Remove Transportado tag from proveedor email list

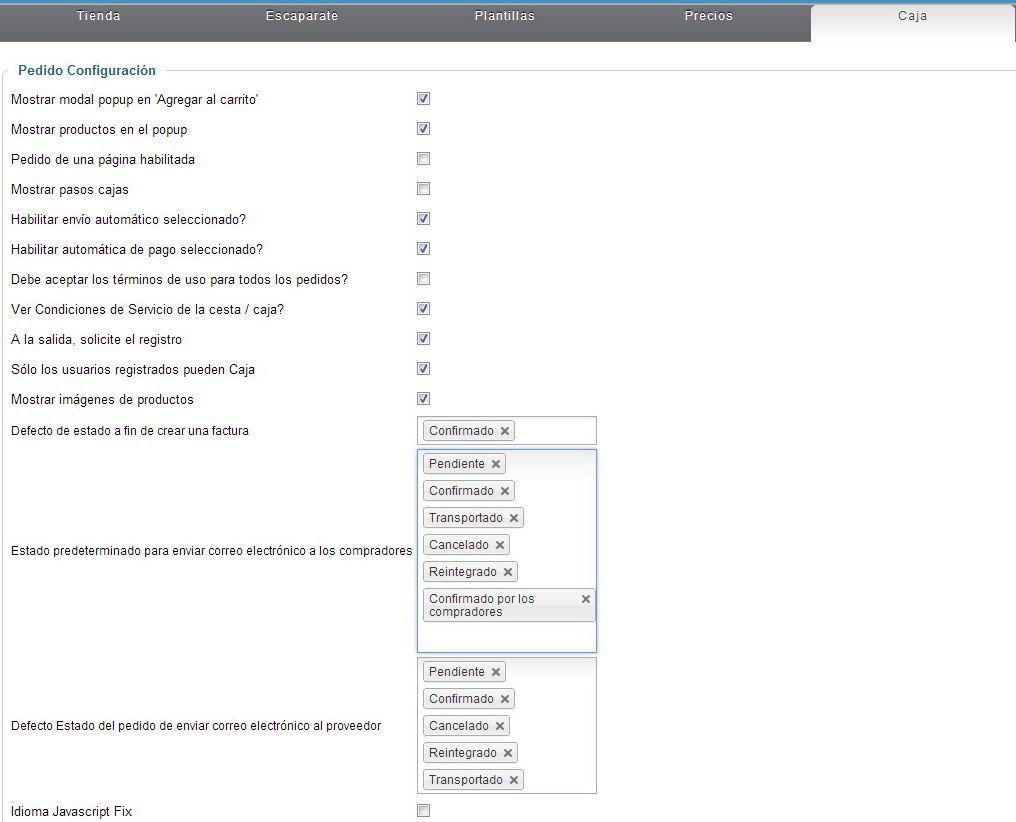514,780
